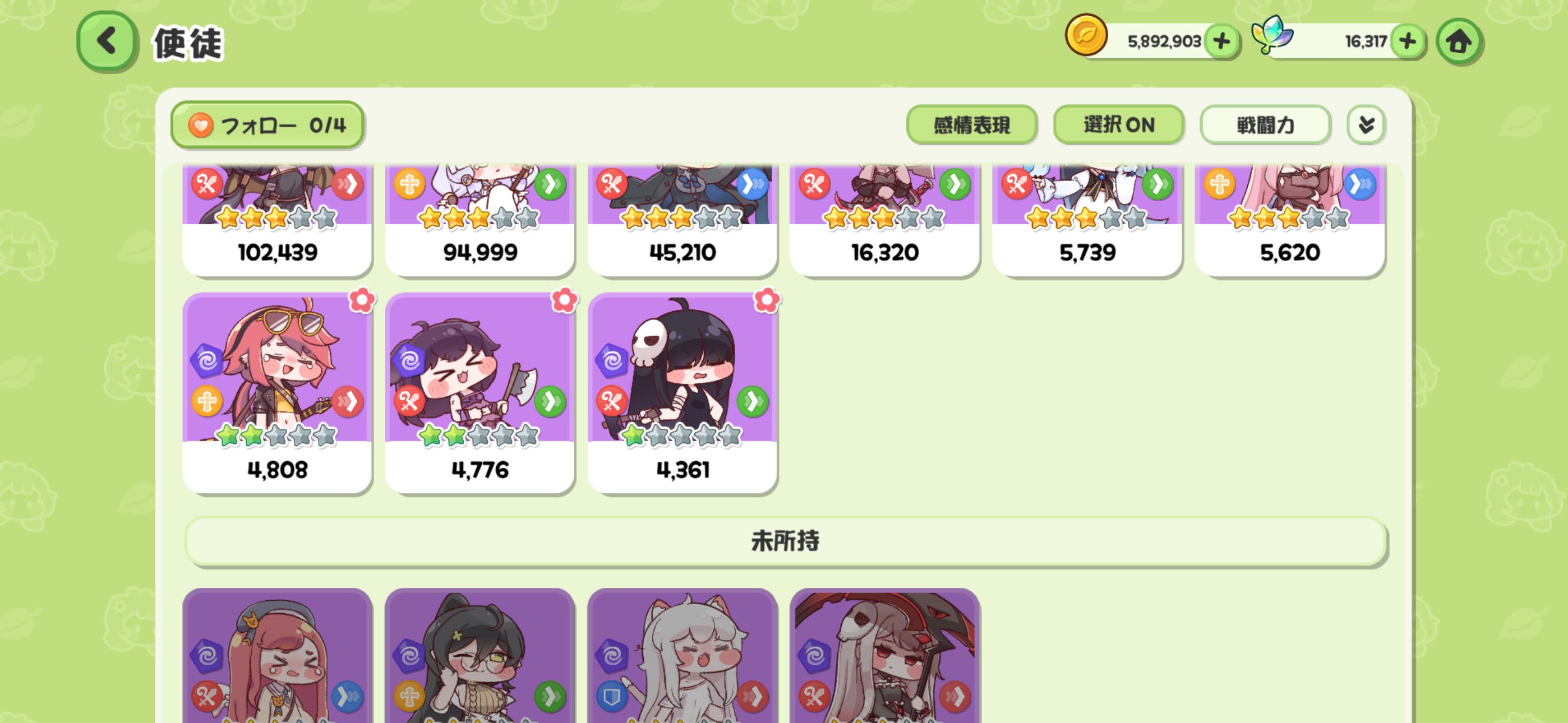Select the skull-mask girl card 4,361
The width and height of the screenshot is (1568, 723).
[682, 393]
